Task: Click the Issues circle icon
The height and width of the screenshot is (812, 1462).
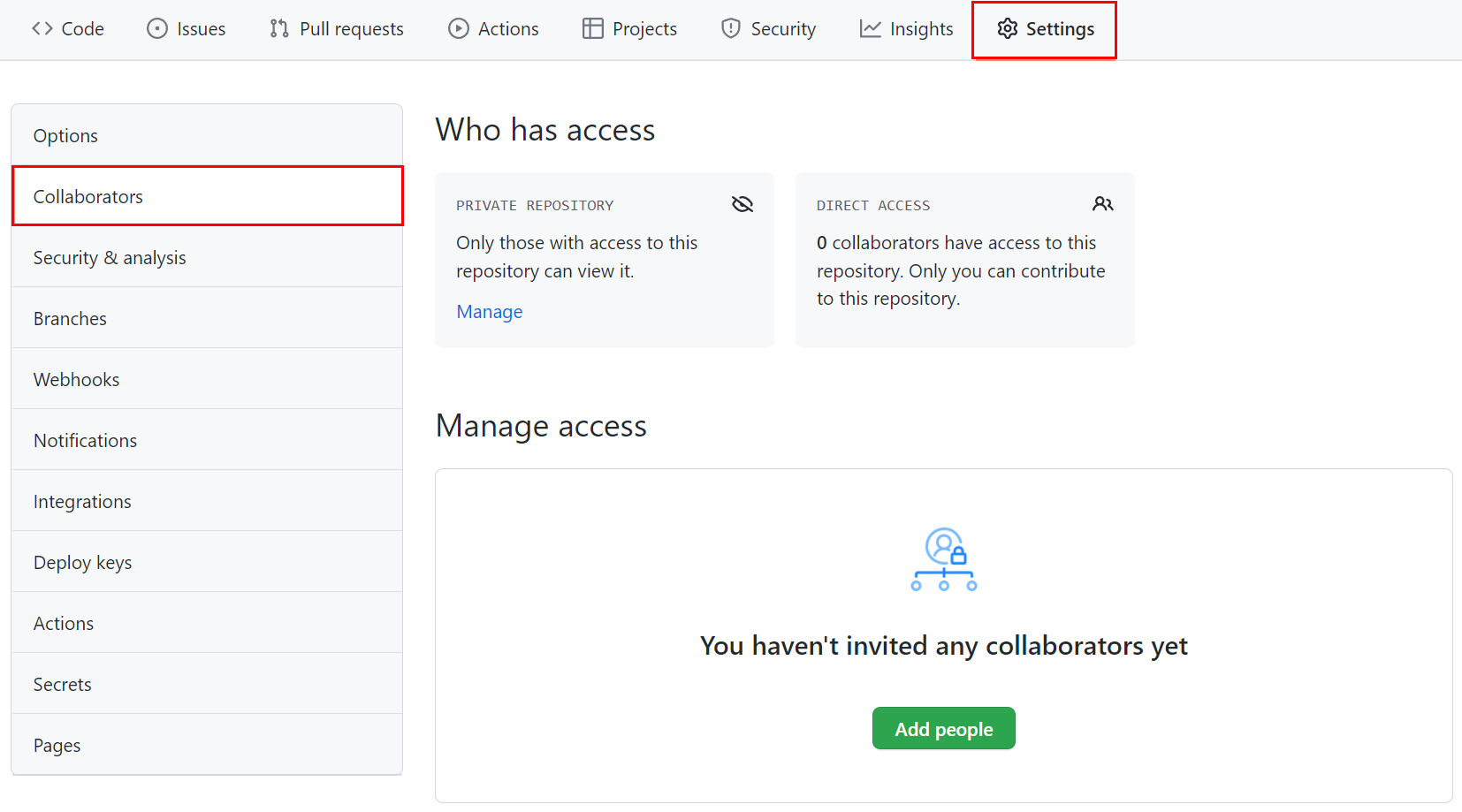Action: pos(157,28)
